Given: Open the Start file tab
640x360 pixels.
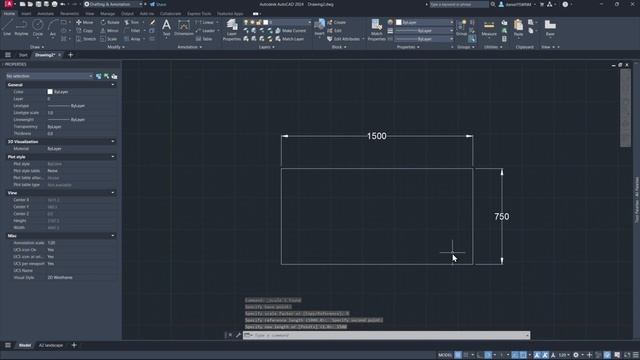Looking at the screenshot, I should [23, 55].
